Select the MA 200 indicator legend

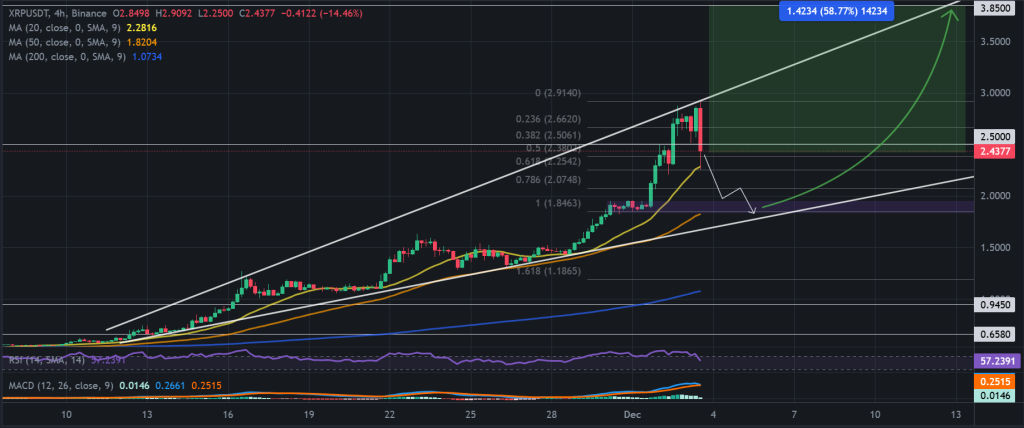[86, 58]
